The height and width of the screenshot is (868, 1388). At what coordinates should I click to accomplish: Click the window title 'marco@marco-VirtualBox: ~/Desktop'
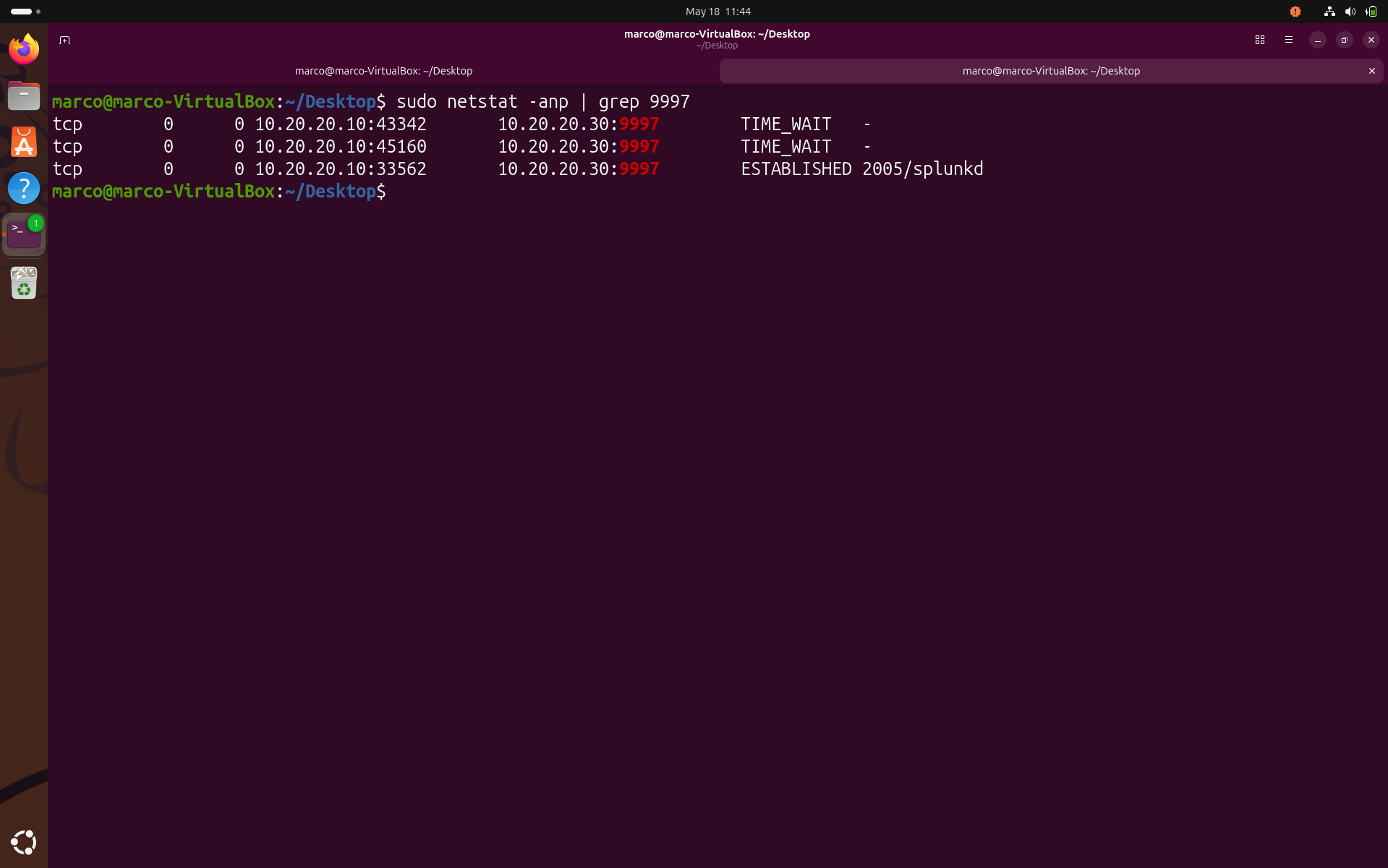click(717, 34)
